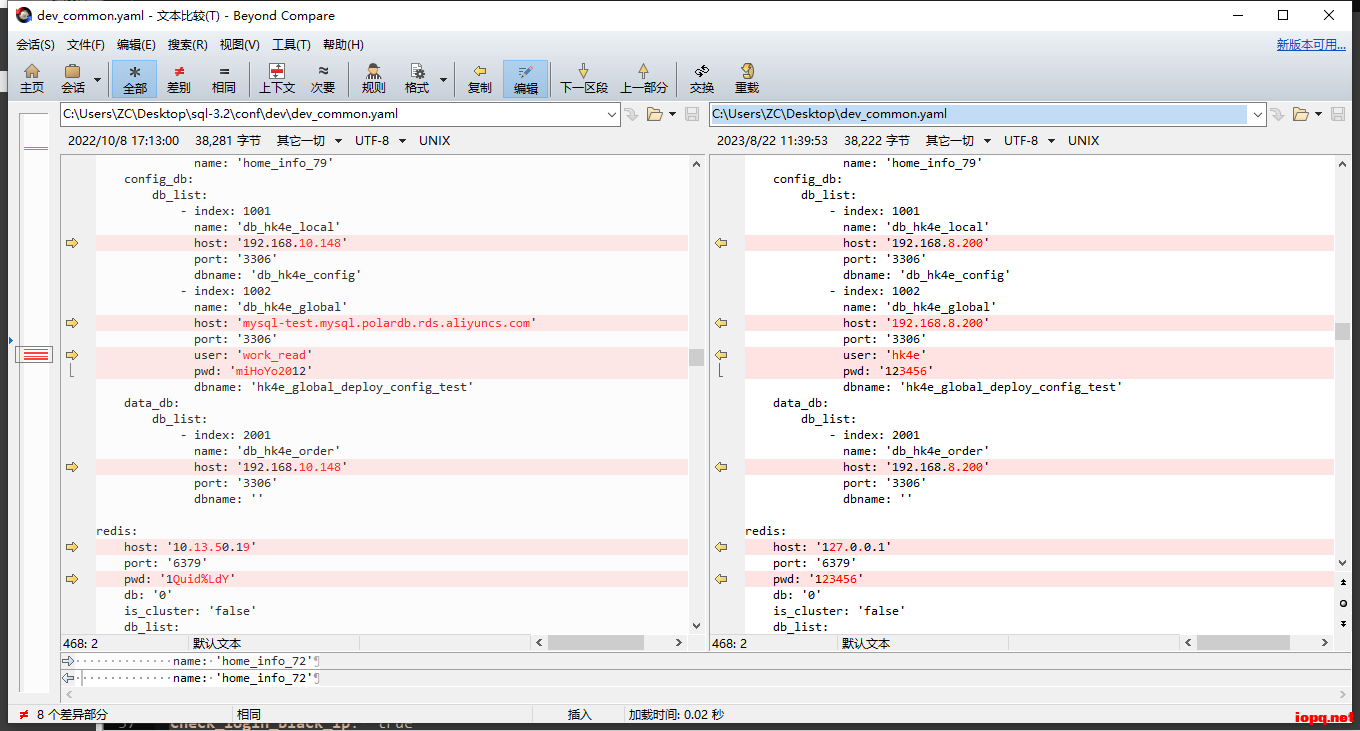Open the 搜索(R) menu

187,44
